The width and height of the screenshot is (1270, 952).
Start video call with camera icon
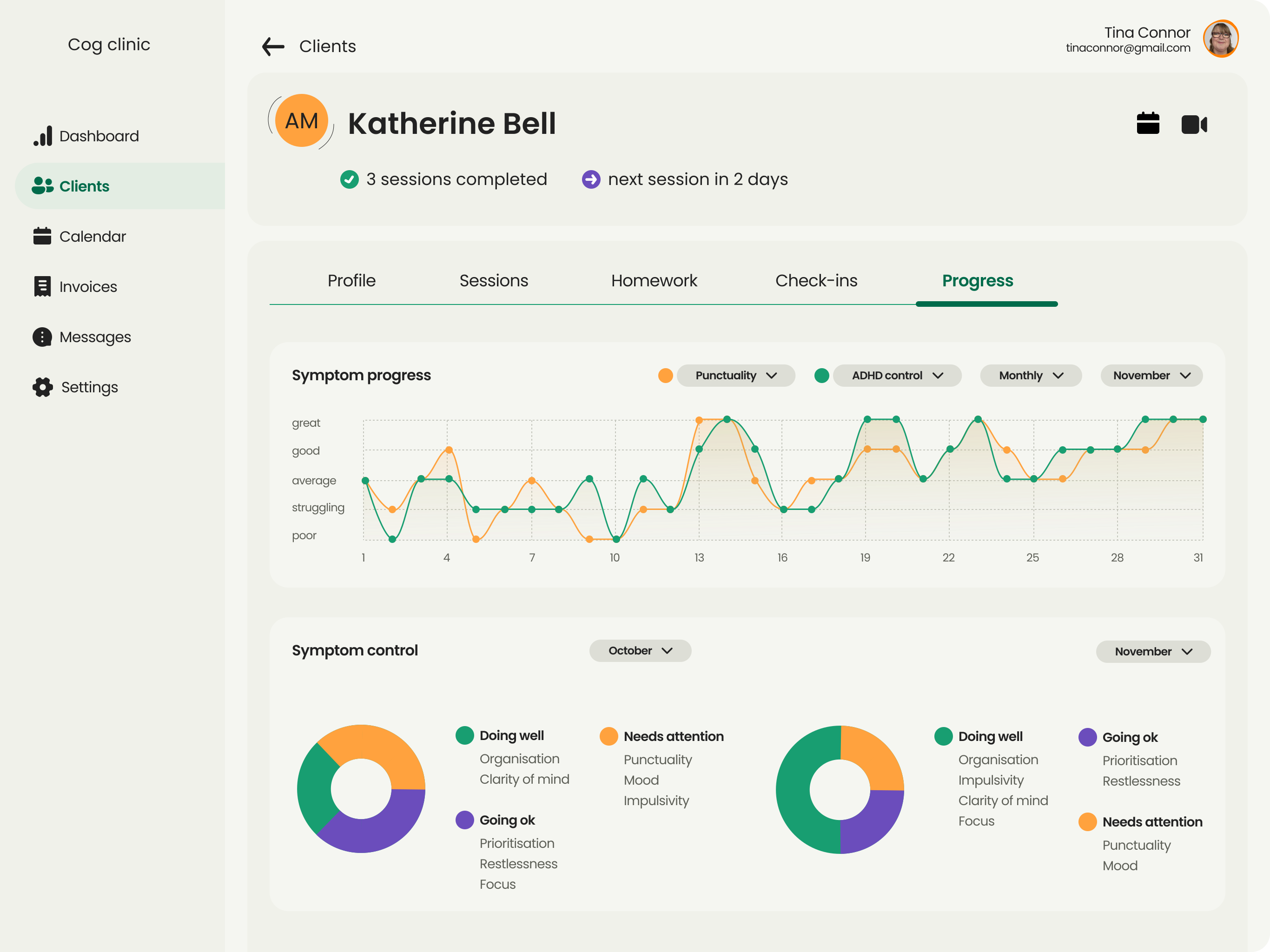(1194, 124)
